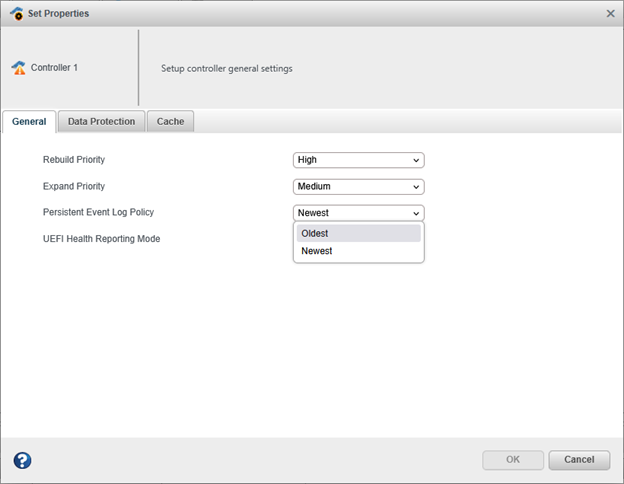Click the Cancel button

(579, 460)
